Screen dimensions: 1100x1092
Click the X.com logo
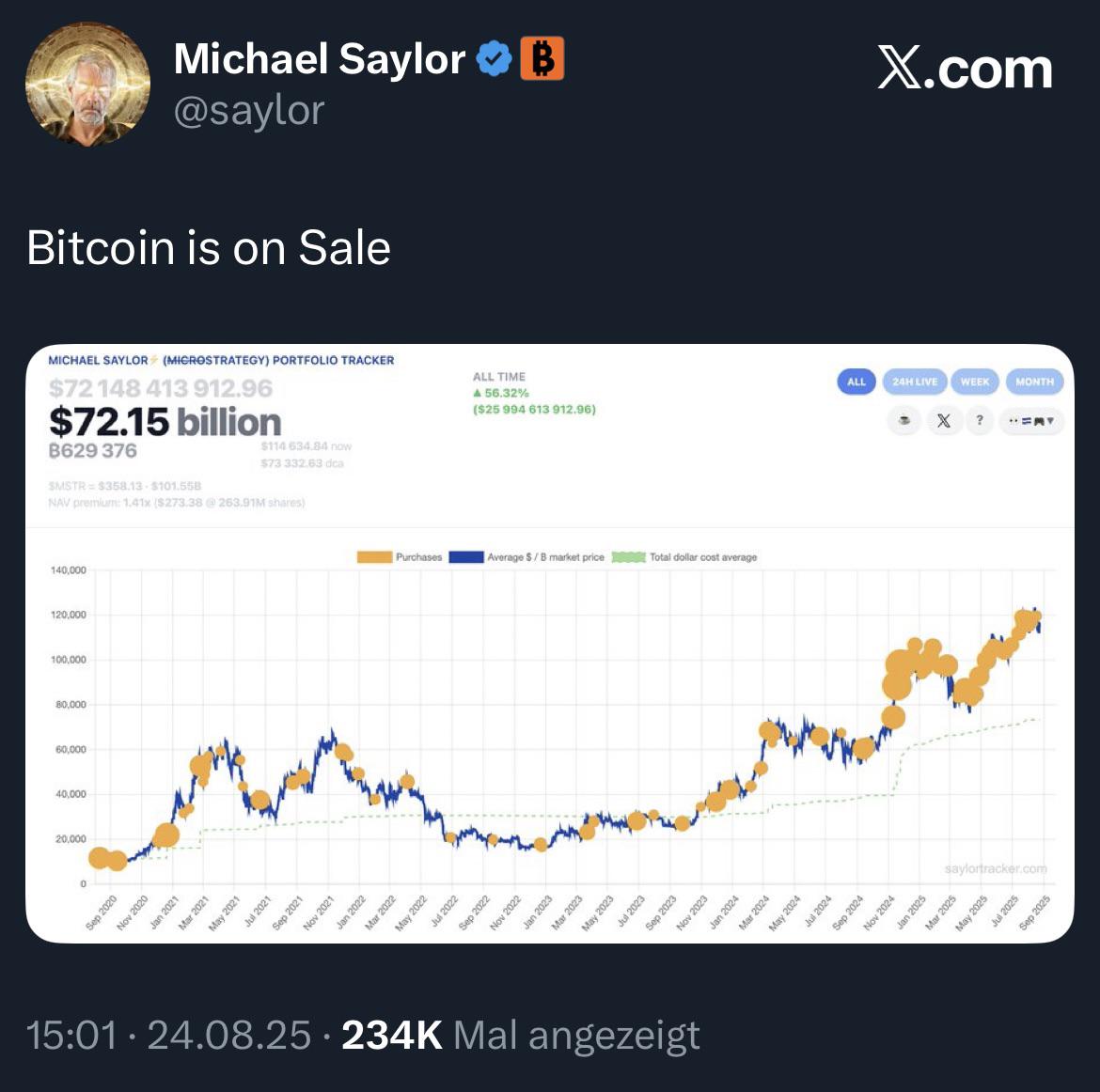(965, 69)
